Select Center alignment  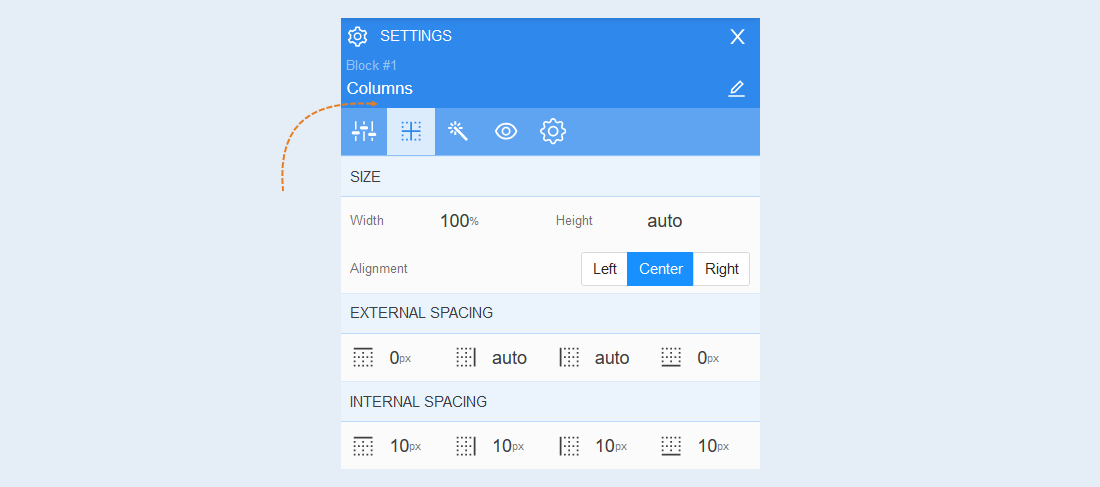pyautogui.click(x=660, y=269)
